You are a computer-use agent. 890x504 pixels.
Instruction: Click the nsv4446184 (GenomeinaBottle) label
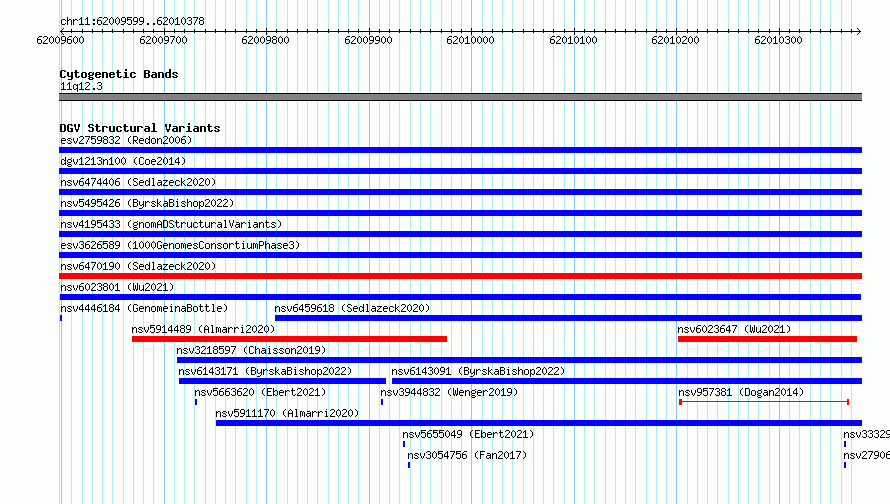coord(144,308)
